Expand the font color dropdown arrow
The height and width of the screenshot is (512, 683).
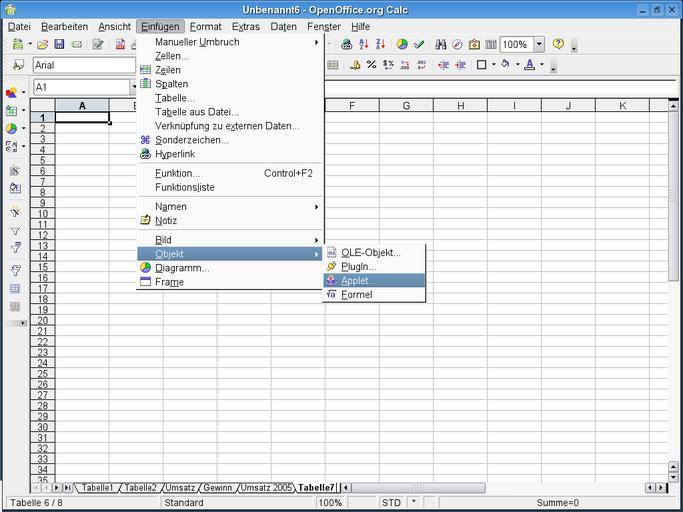(542, 65)
